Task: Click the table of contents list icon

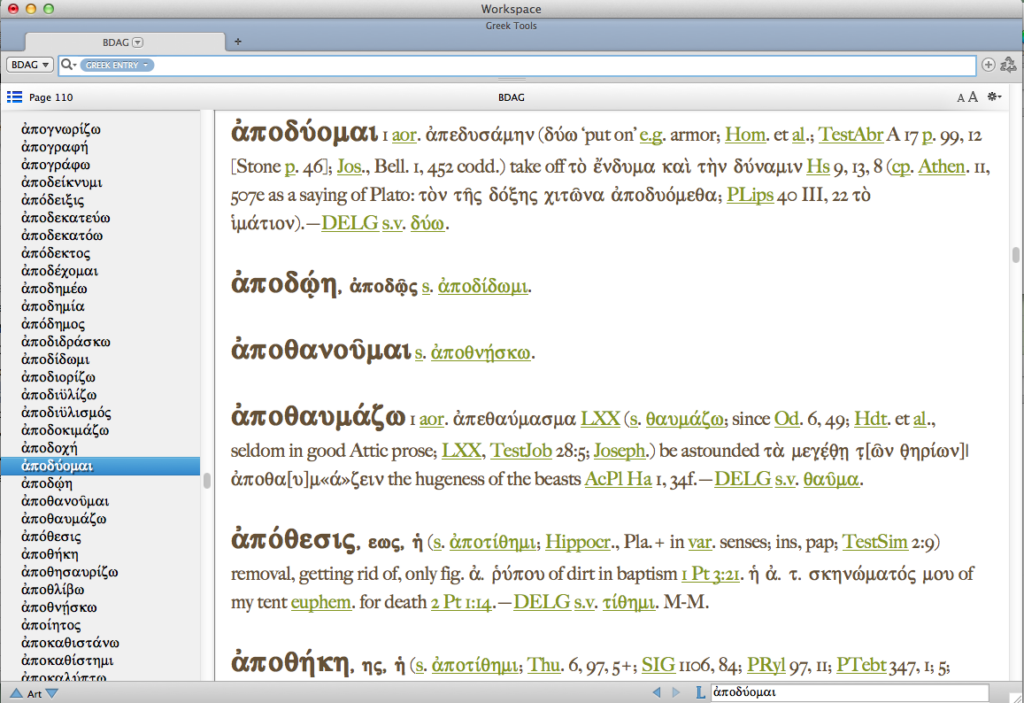Action: click(14, 97)
